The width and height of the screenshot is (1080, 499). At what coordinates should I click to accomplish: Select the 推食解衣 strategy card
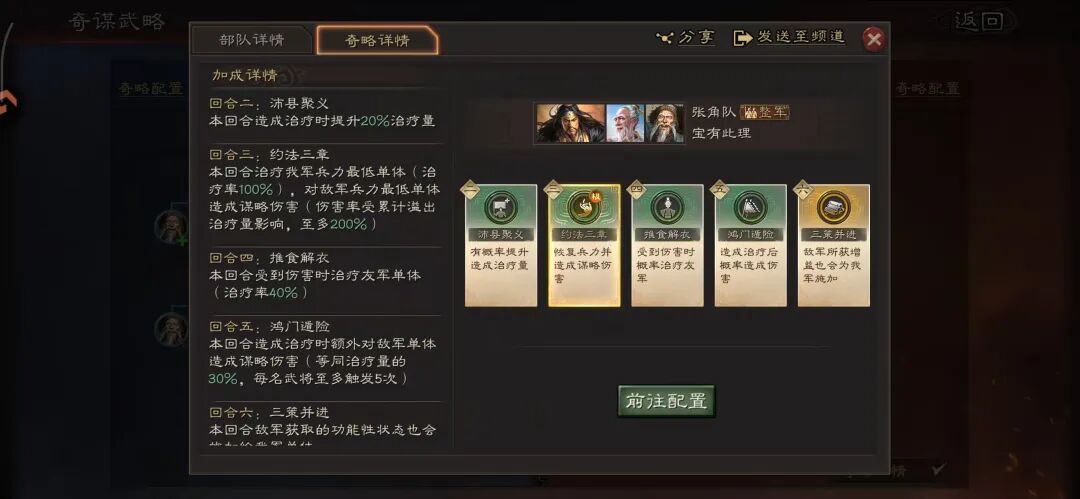(x=667, y=245)
